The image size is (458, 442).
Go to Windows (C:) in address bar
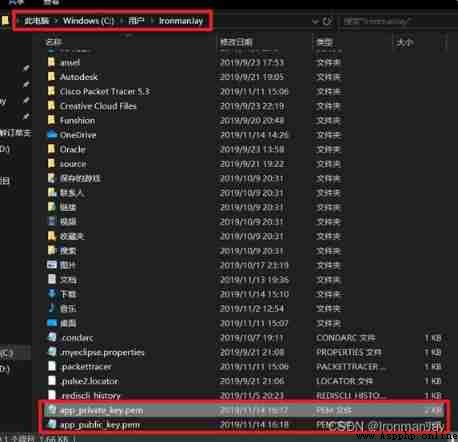[89, 21]
